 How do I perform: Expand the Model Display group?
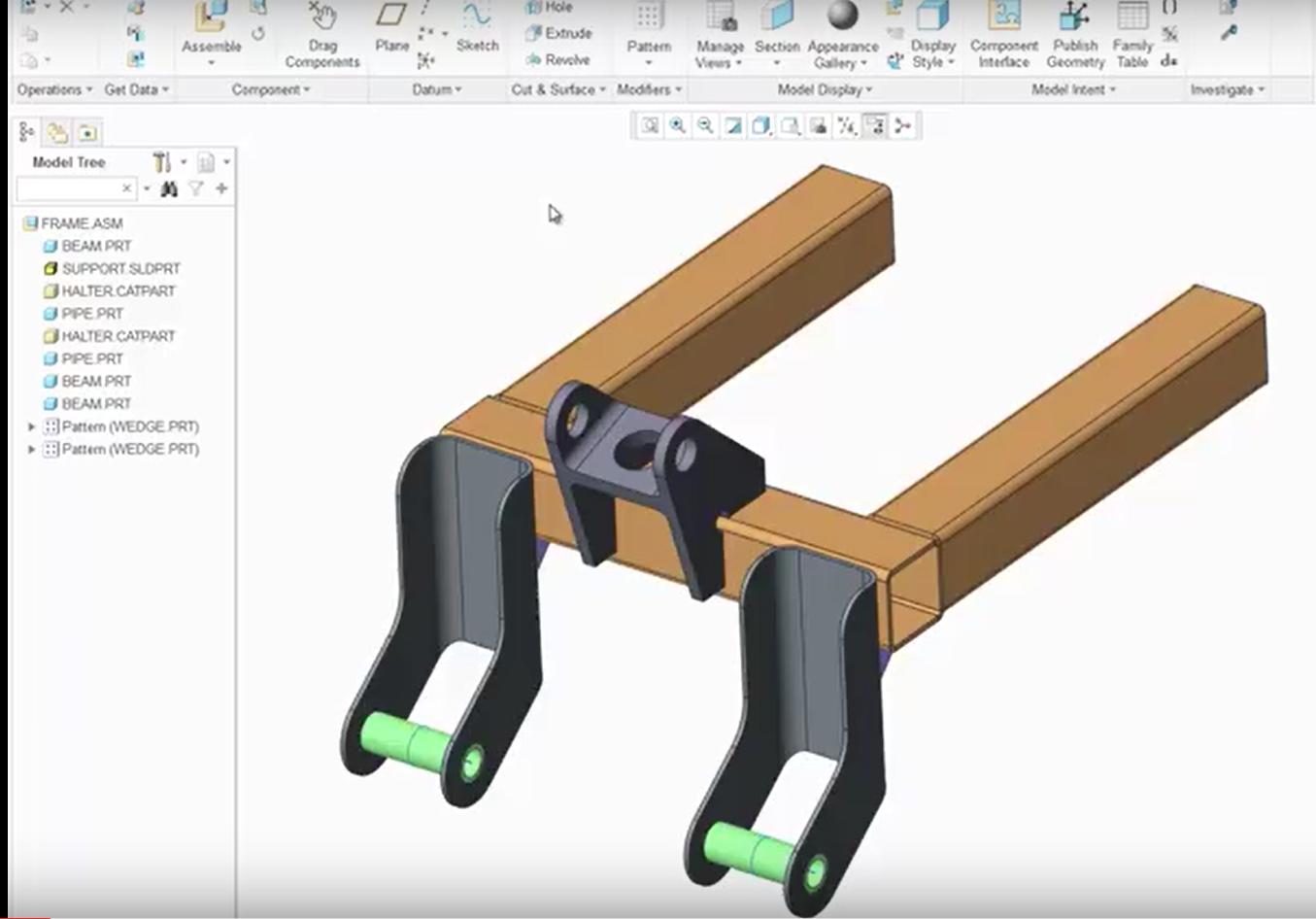[825, 89]
